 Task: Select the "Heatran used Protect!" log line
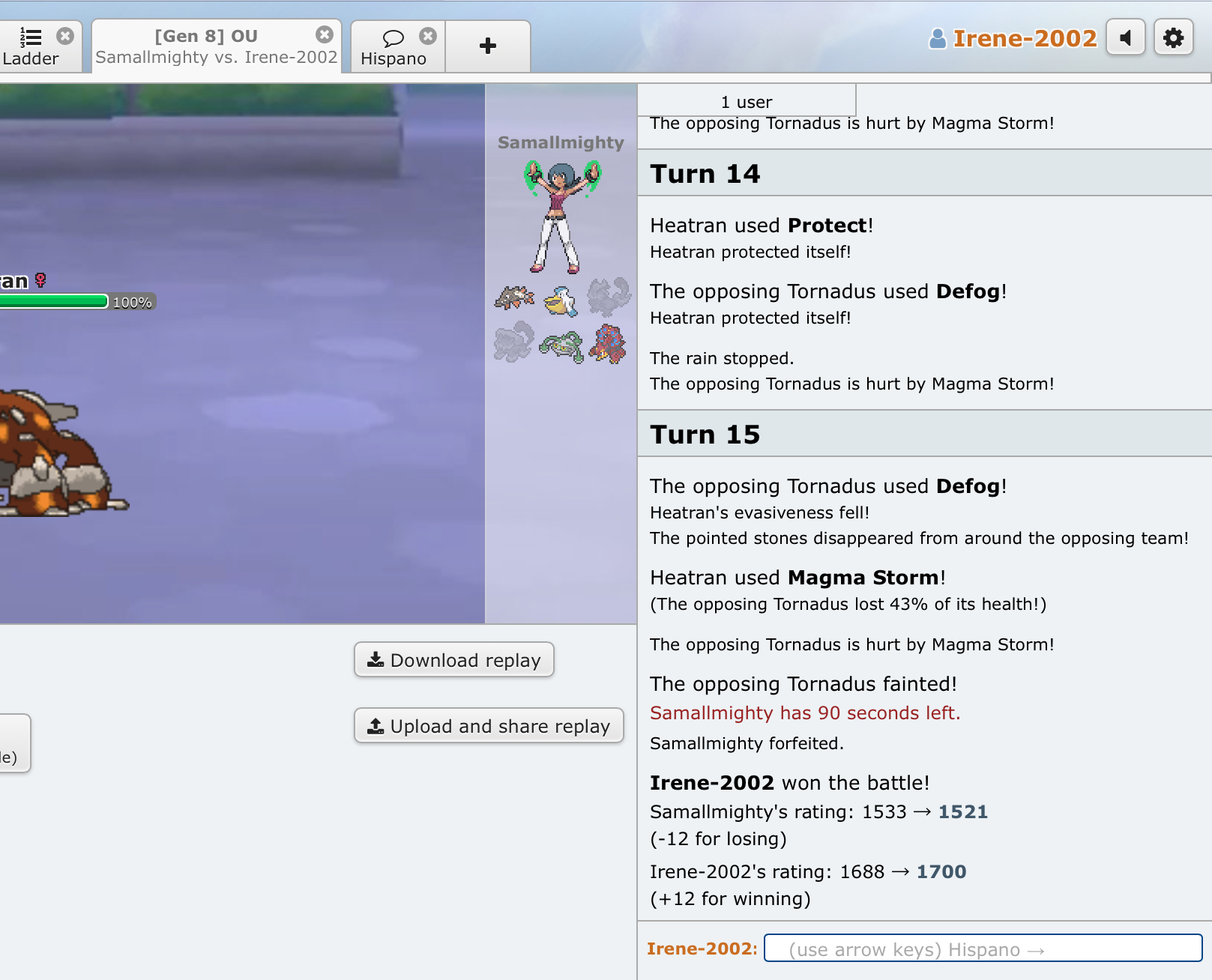(x=762, y=225)
